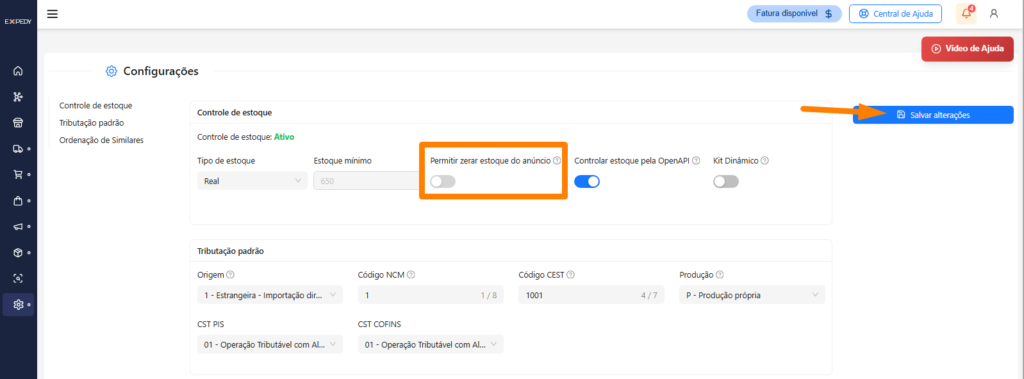Open the notifications bell

967,13
